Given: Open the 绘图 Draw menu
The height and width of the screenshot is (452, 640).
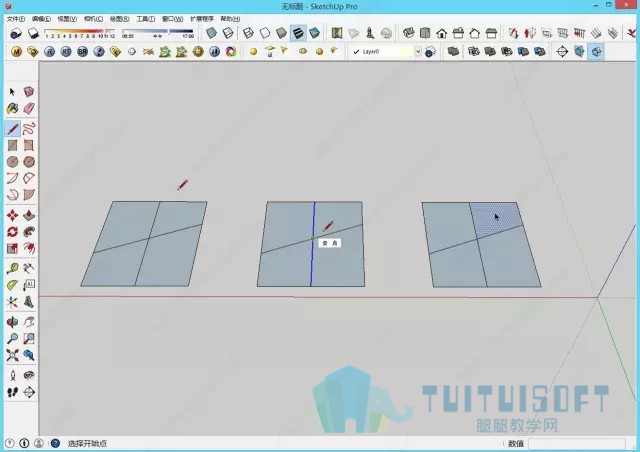Looking at the screenshot, I should pos(119,19).
